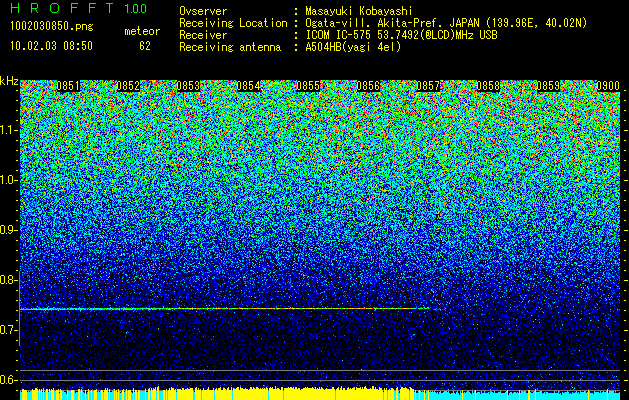Click the date stamp 10.02.03 08:50
629x400 pixels.
(51, 46)
